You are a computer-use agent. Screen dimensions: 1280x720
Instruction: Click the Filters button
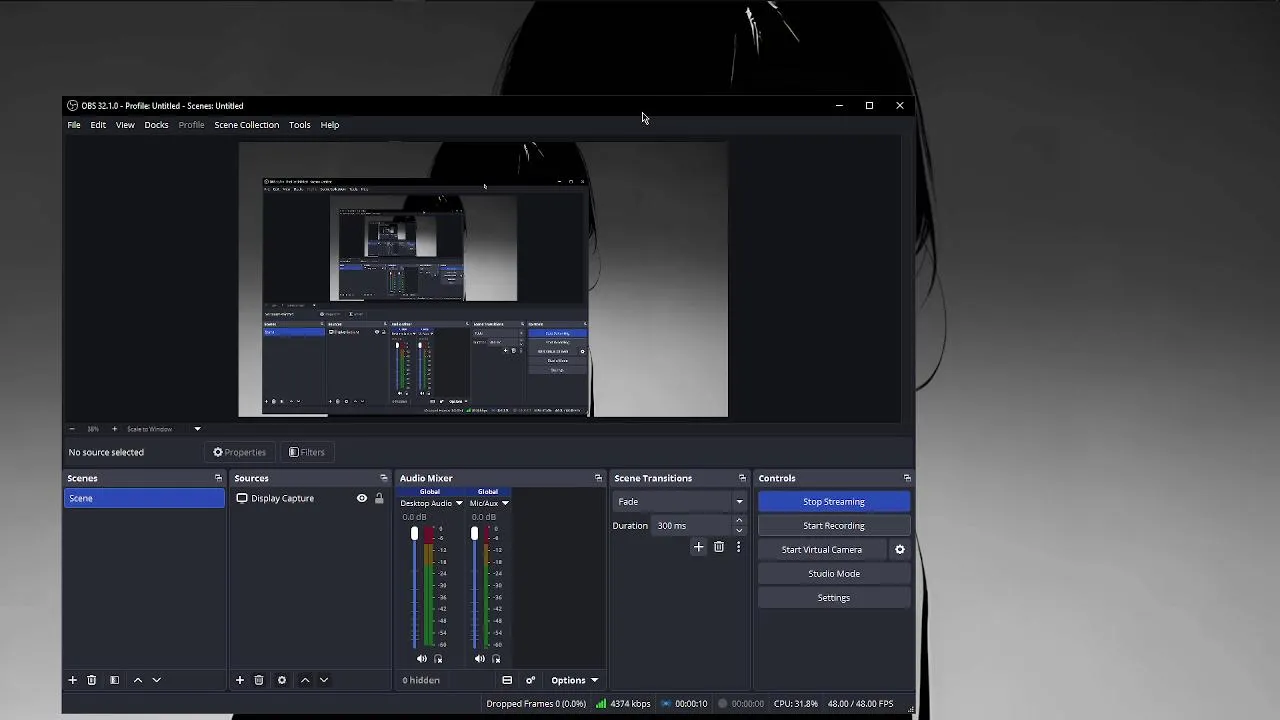click(x=306, y=452)
